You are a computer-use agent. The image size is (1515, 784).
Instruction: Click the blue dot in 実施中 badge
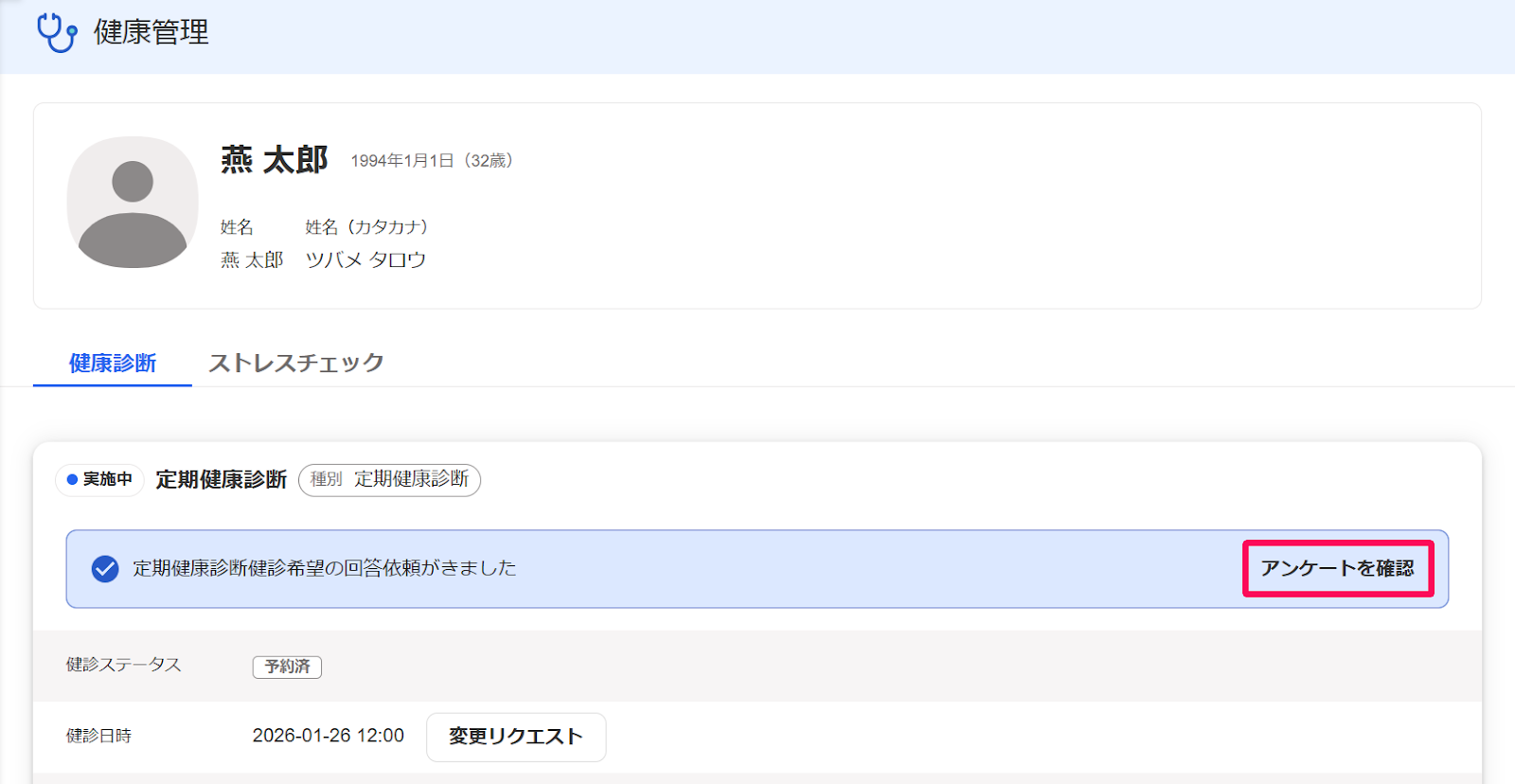point(72,480)
